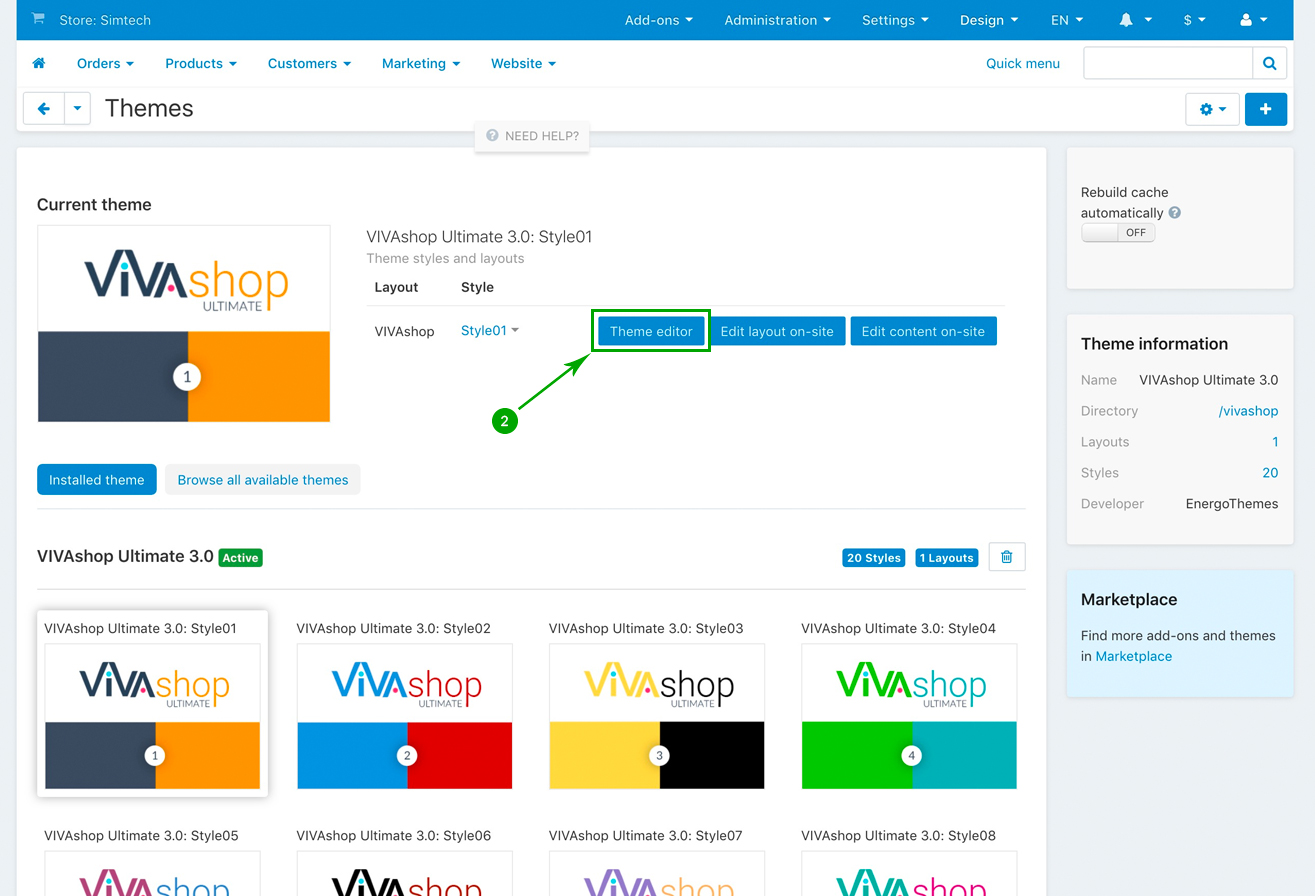Screen dimensions: 1315x896
Task: Click the shopping cart store icon
Action: (38, 19)
